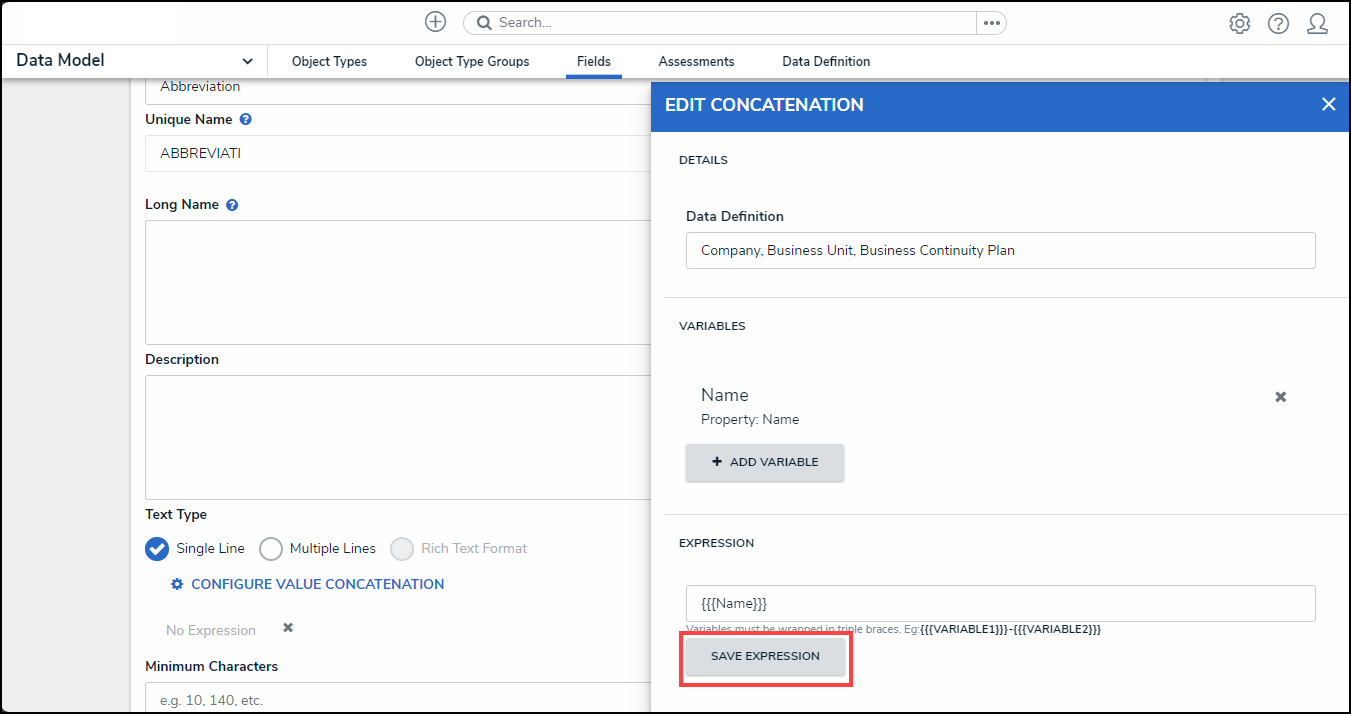
Task: Click the plus create-new icon
Action: click(435, 22)
